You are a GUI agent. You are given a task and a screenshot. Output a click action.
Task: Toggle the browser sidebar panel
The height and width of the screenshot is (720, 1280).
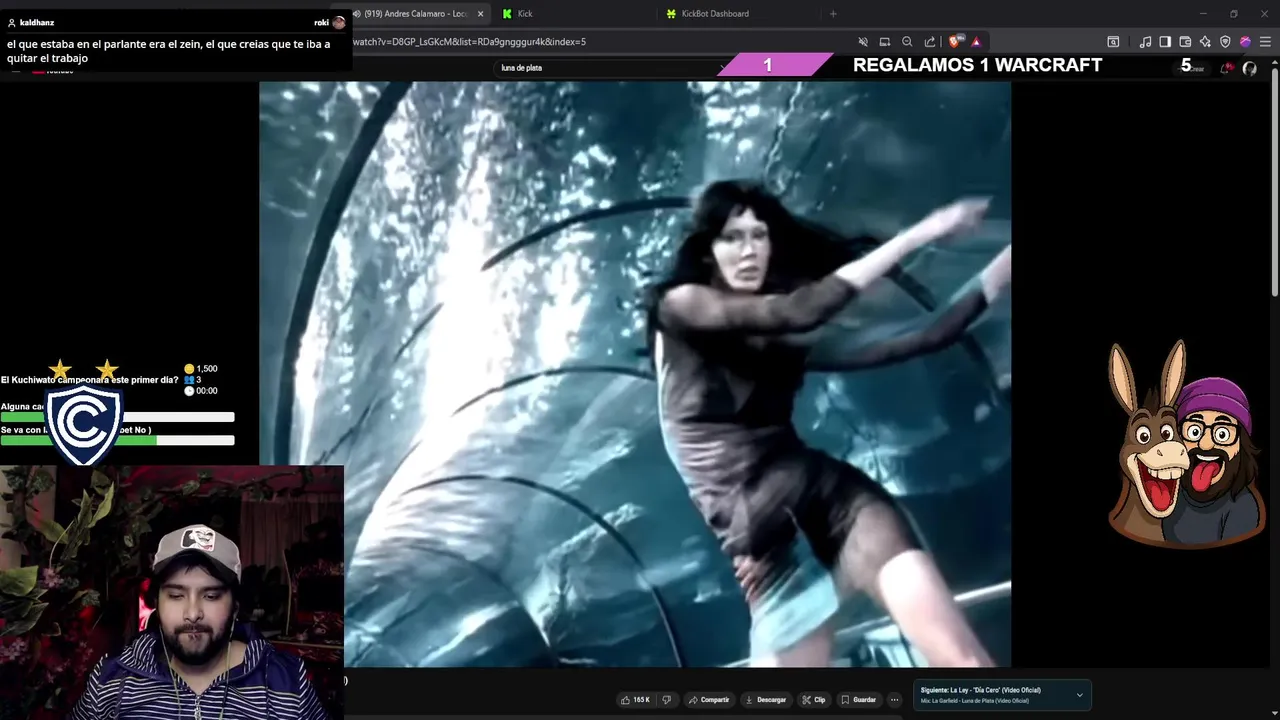tap(1165, 42)
